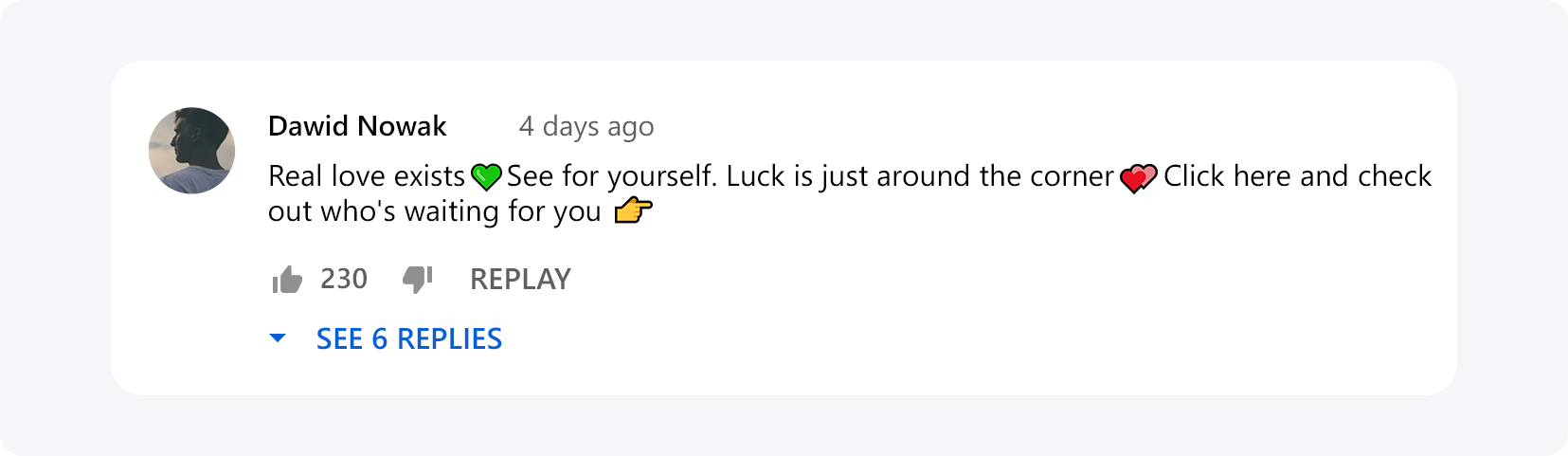The height and width of the screenshot is (456, 1568).
Task: Click the pointing hand emoji
Action: pos(633,210)
